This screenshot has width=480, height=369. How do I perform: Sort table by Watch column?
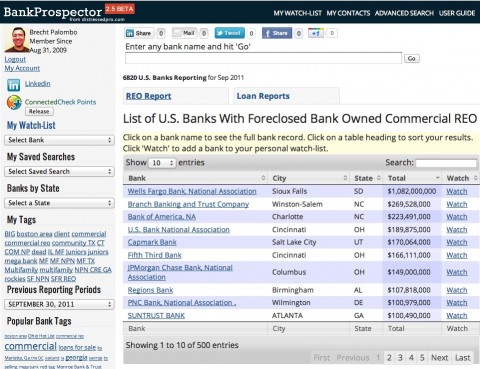coord(461,178)
